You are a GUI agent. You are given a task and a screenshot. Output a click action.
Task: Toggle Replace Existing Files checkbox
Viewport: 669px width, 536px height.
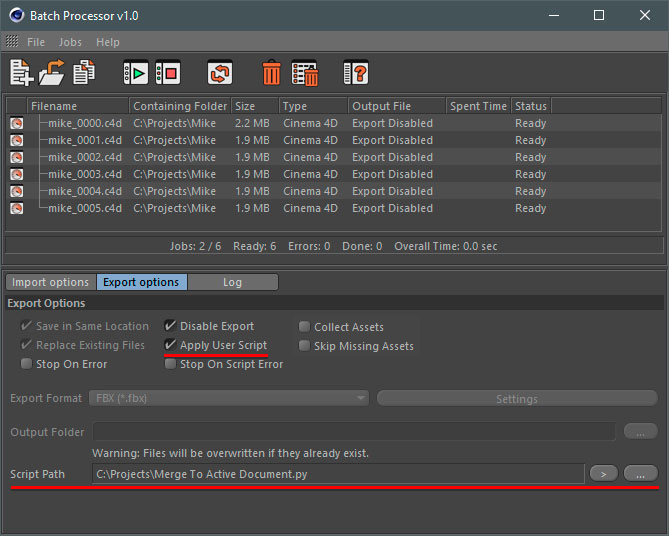click(26, 344)
